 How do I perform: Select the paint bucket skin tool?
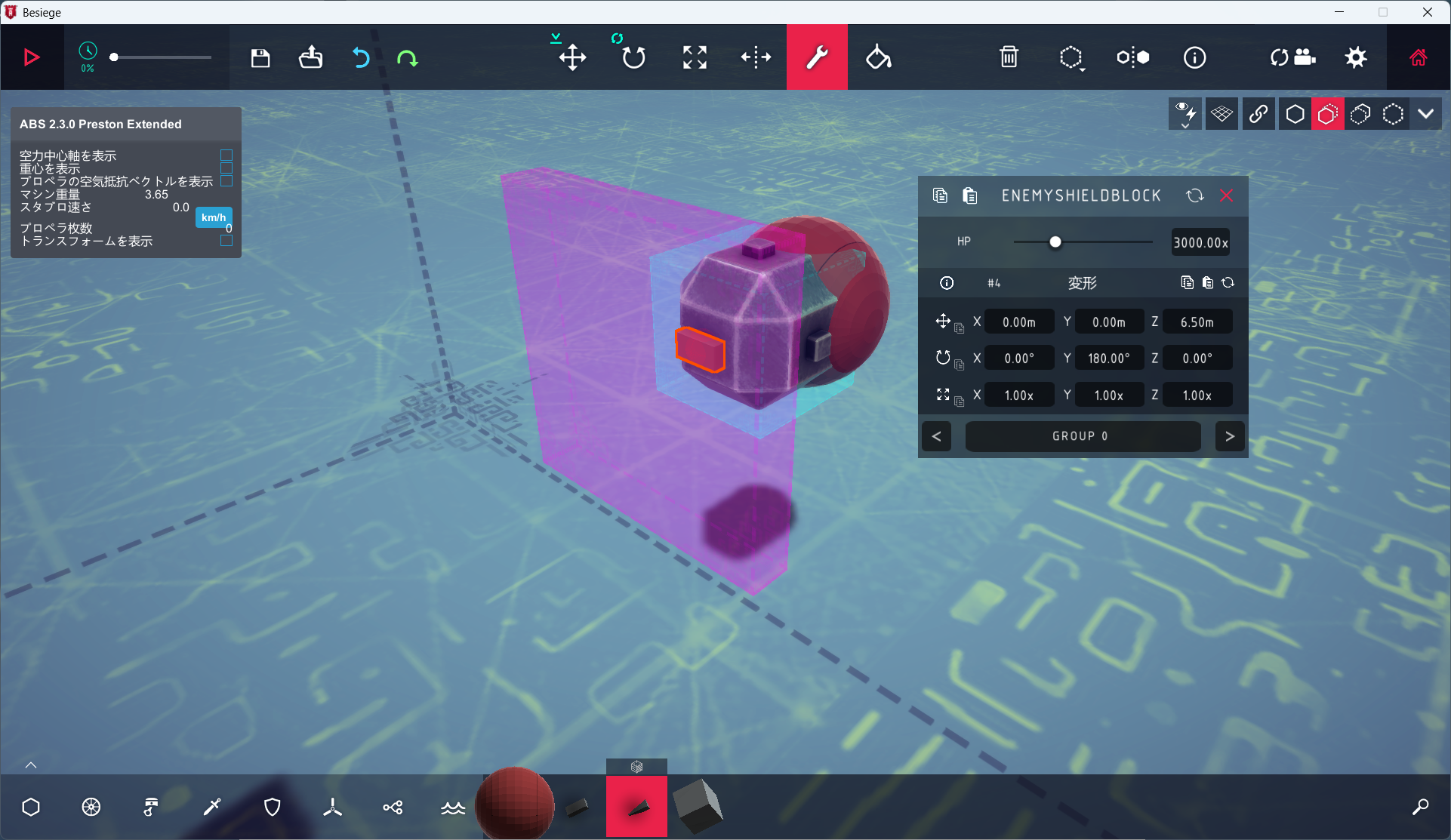(x=878, y=57)
